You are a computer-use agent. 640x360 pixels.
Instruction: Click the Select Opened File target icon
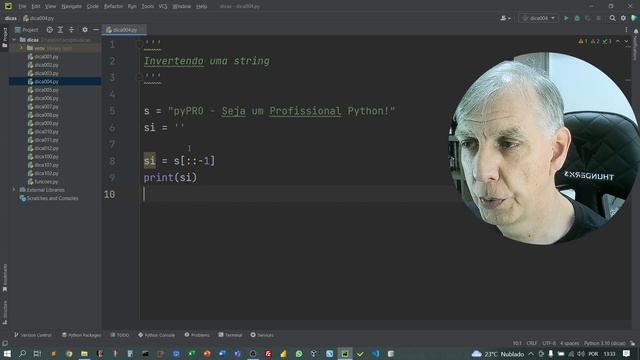(49, 30)
